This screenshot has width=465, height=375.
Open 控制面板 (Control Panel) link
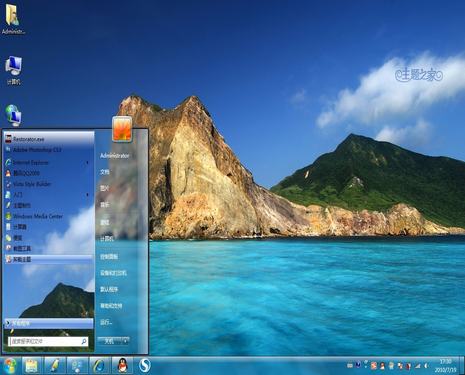tap(109, 257)
